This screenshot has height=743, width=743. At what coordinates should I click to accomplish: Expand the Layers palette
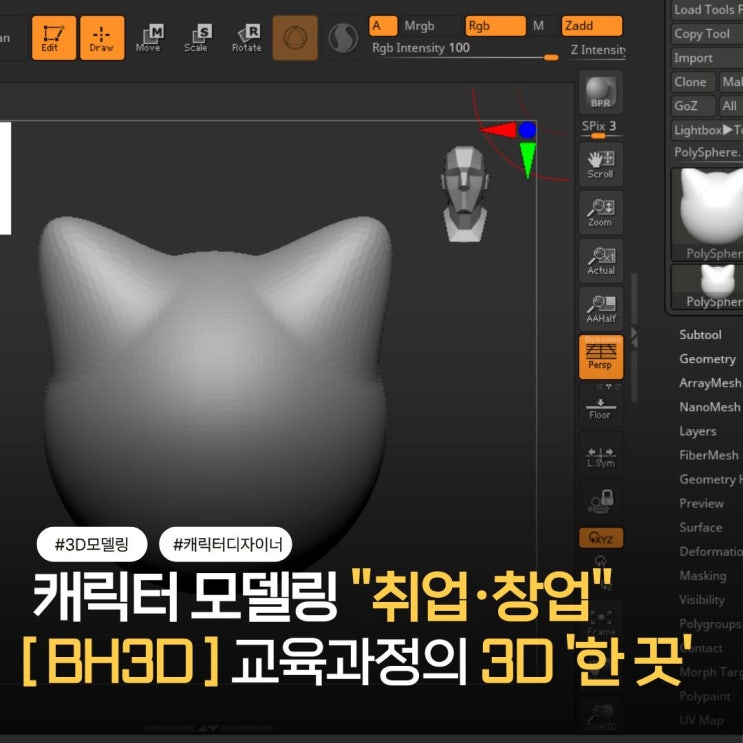(698, 431)
